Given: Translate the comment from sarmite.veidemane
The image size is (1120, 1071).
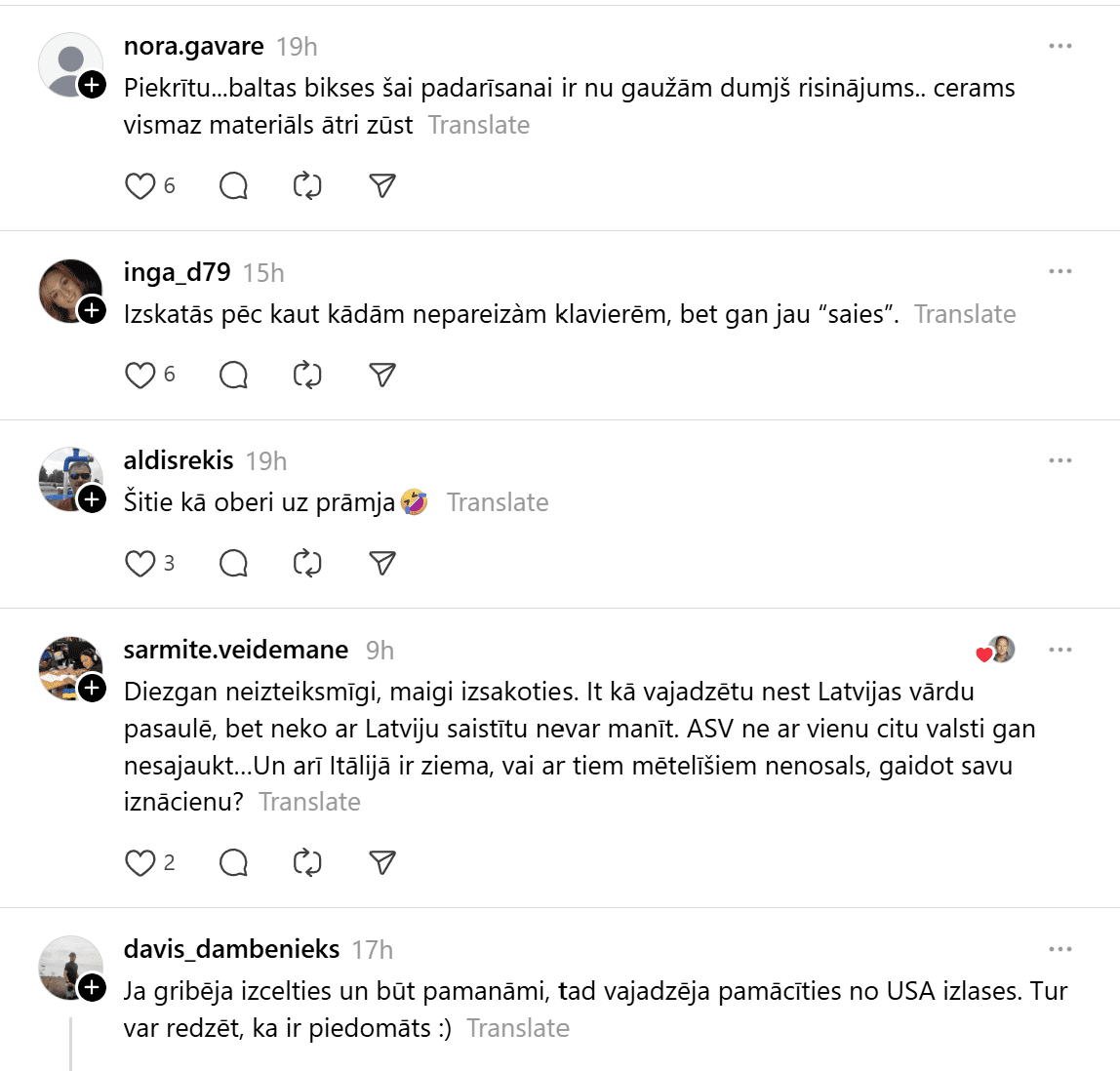Looking at the screenshot, I should click(x=309, y=802).
